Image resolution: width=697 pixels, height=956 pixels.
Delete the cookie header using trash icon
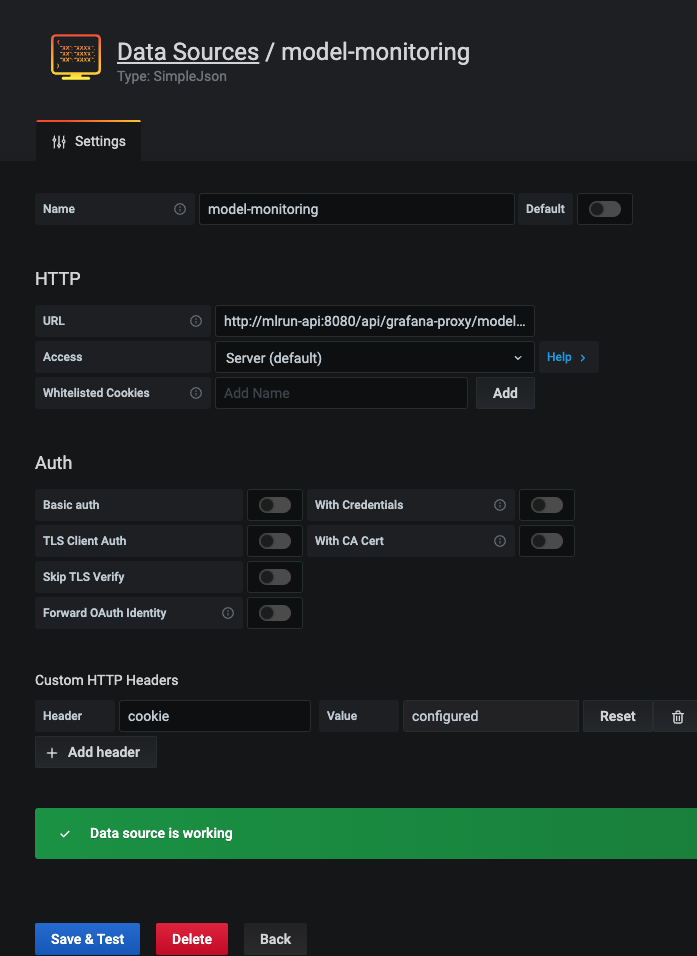click(x=677, y=717)
